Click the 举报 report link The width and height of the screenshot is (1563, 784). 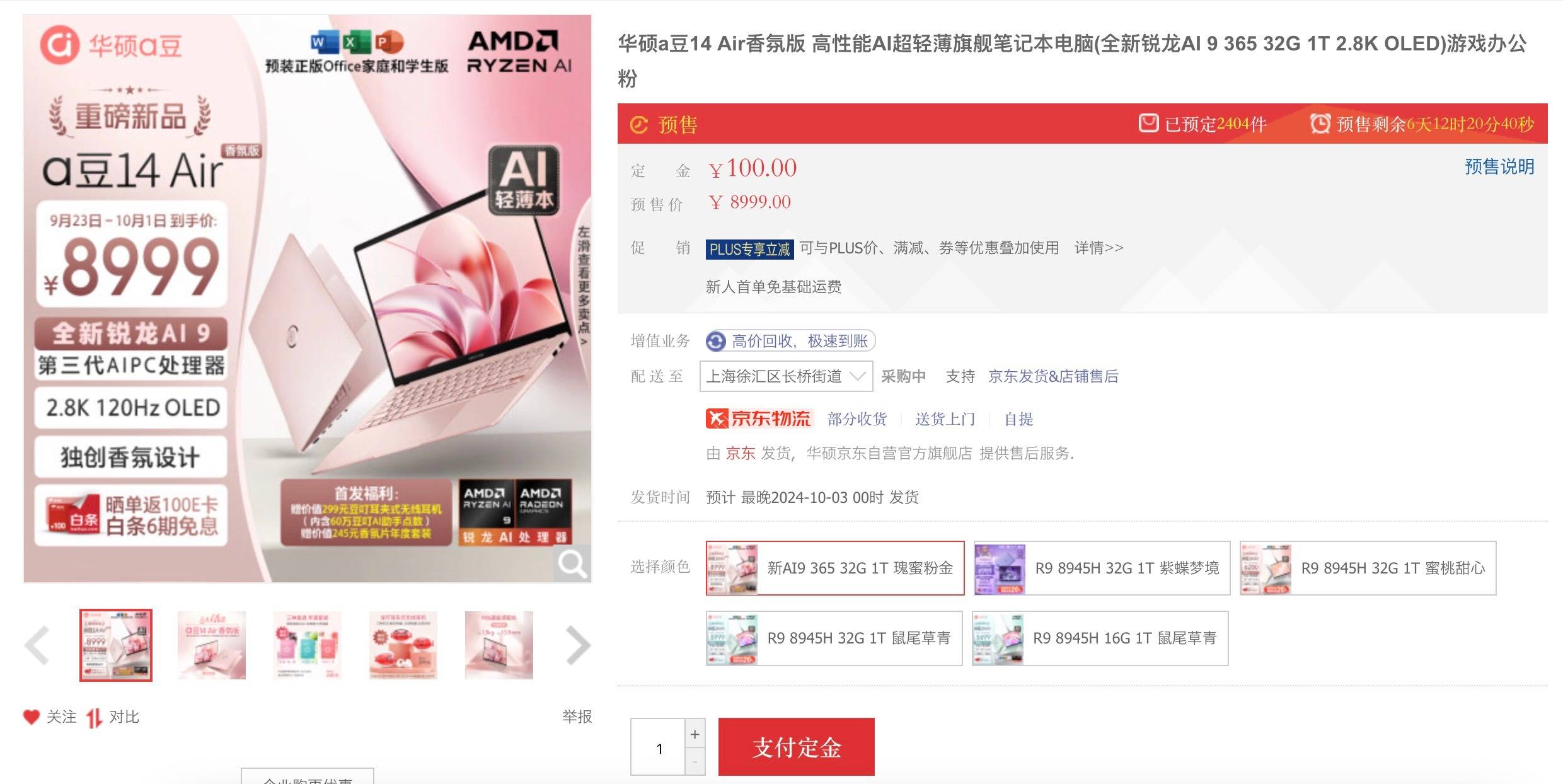click(577, 717)
